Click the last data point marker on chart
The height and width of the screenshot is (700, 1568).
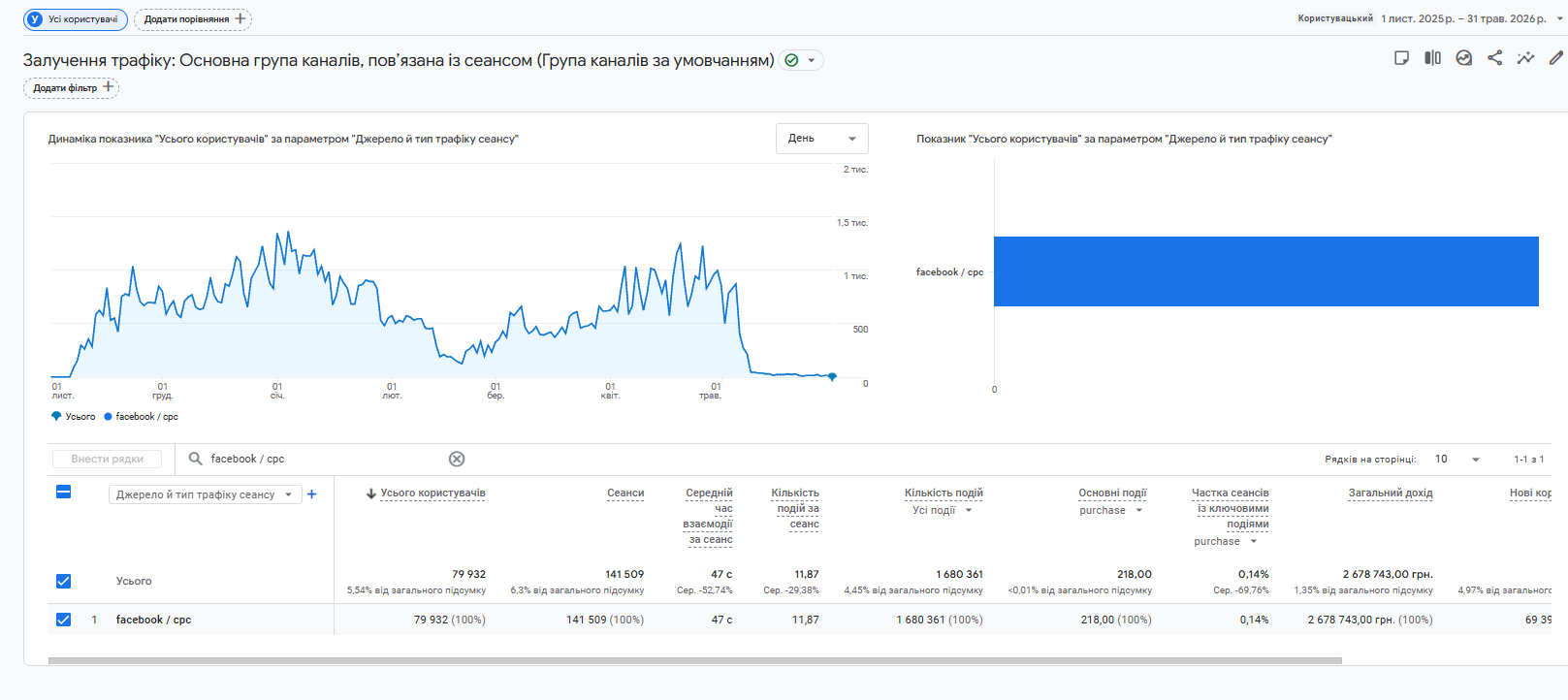pyautogui.click(x=832, y=376)
